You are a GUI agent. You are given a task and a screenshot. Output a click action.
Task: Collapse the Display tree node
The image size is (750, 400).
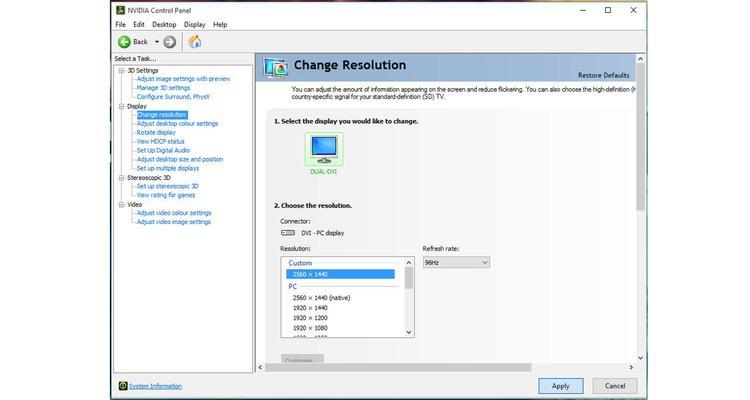click(x=121, y=106)
